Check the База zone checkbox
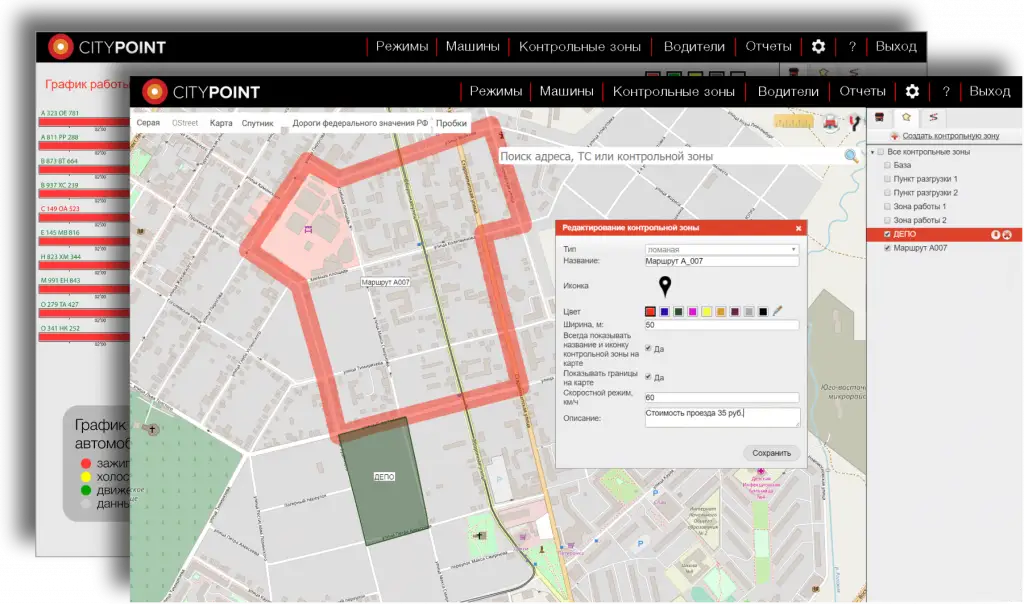Viewport: 1024px width, 604px height. [x=887, y=165]
